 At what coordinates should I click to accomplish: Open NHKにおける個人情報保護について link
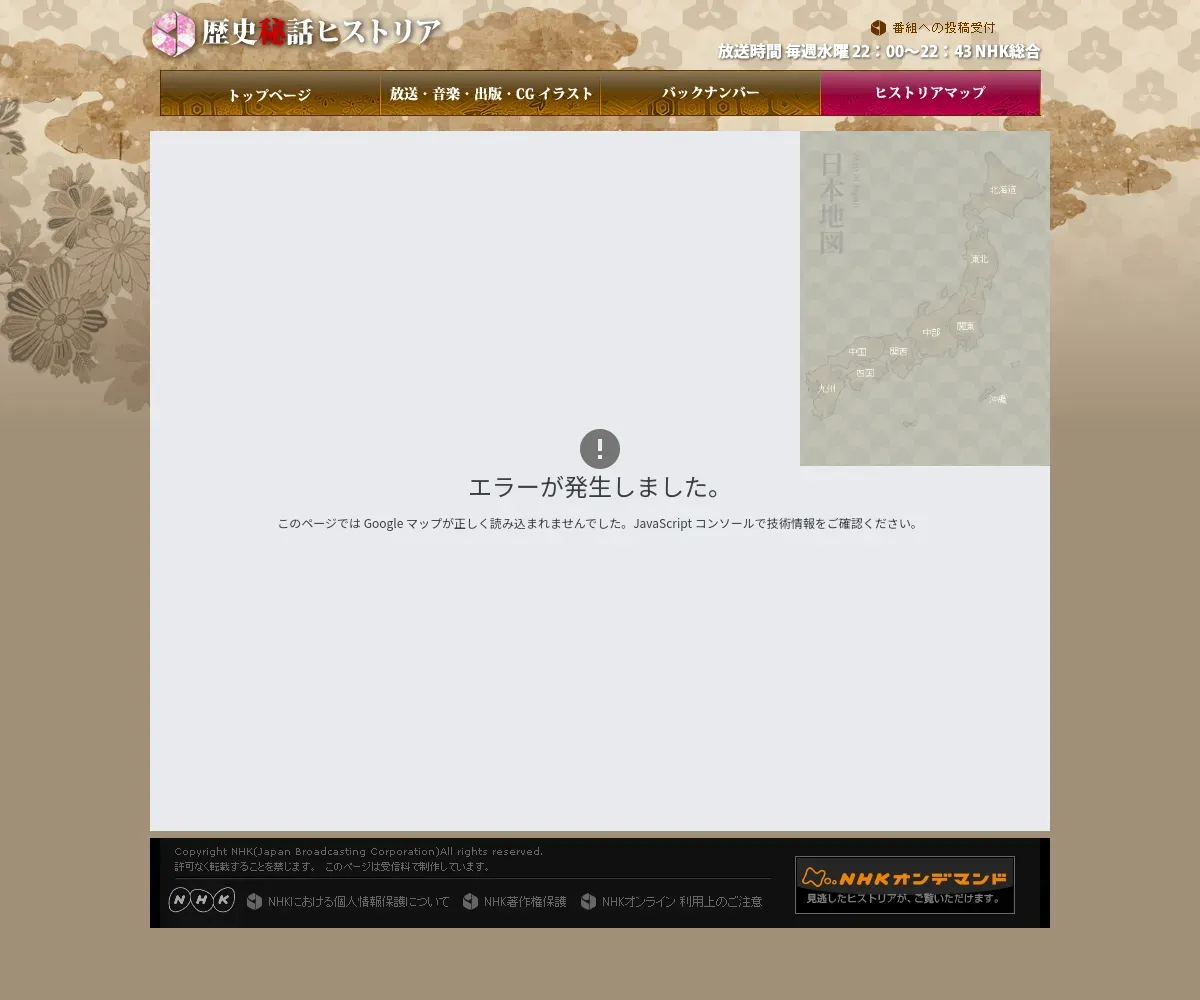click(358, 902)
